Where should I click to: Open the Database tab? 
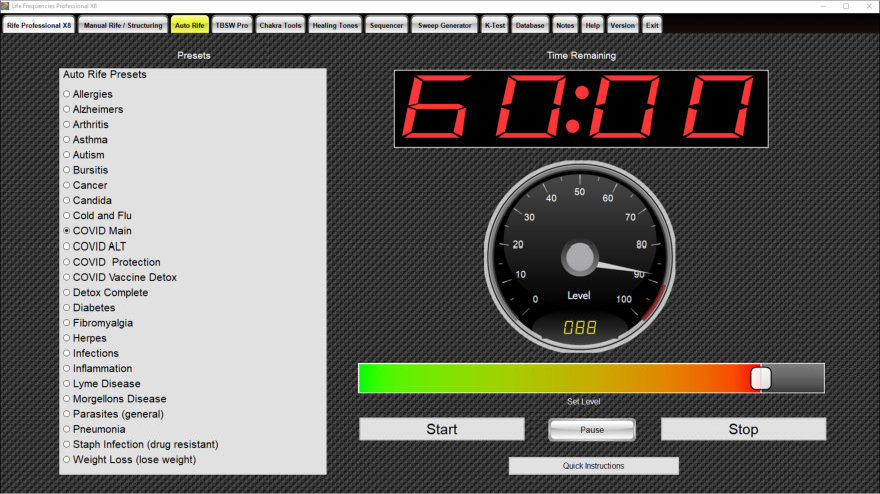530,25
